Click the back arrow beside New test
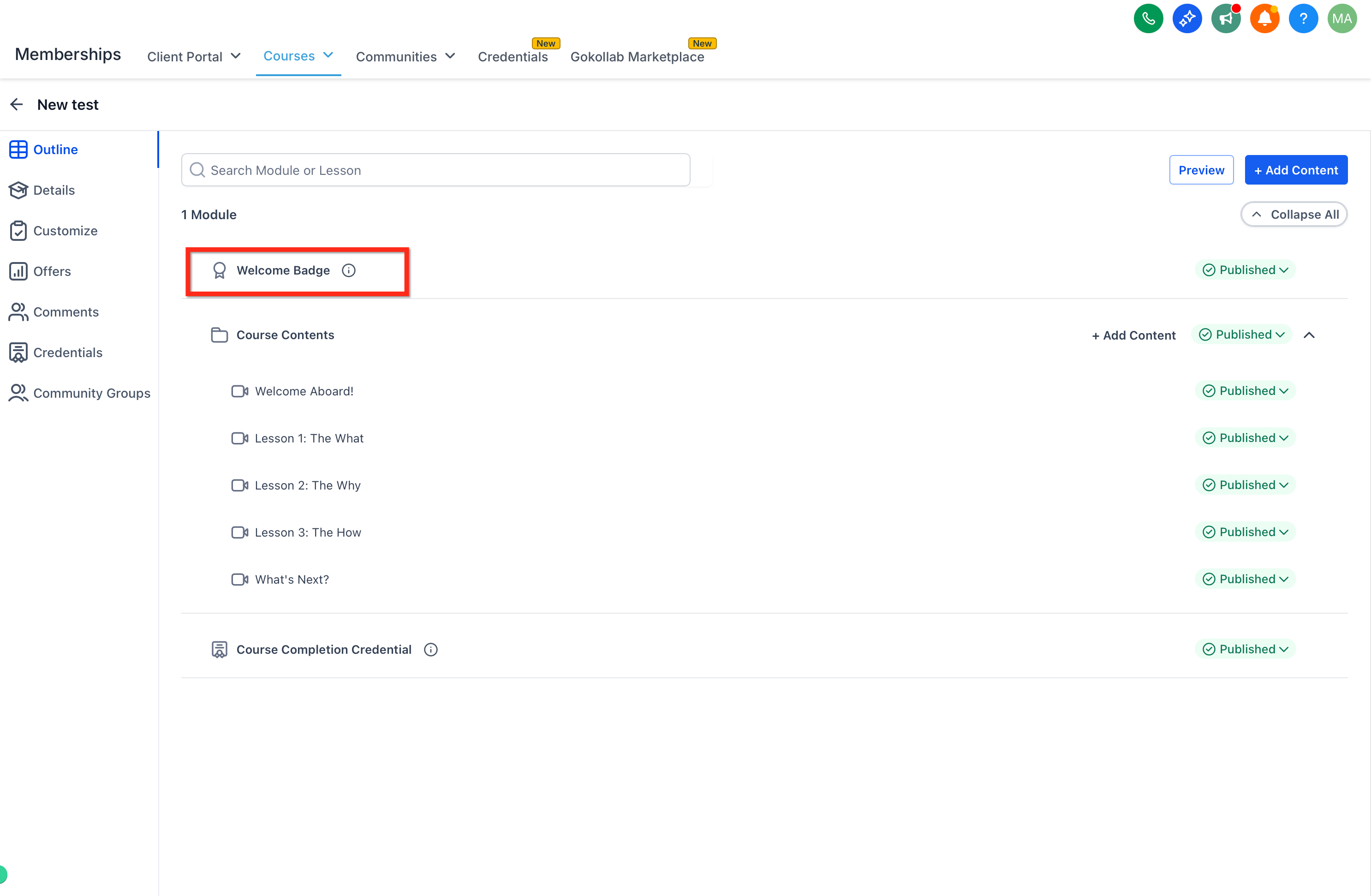1371x896 pixels. 17,104
